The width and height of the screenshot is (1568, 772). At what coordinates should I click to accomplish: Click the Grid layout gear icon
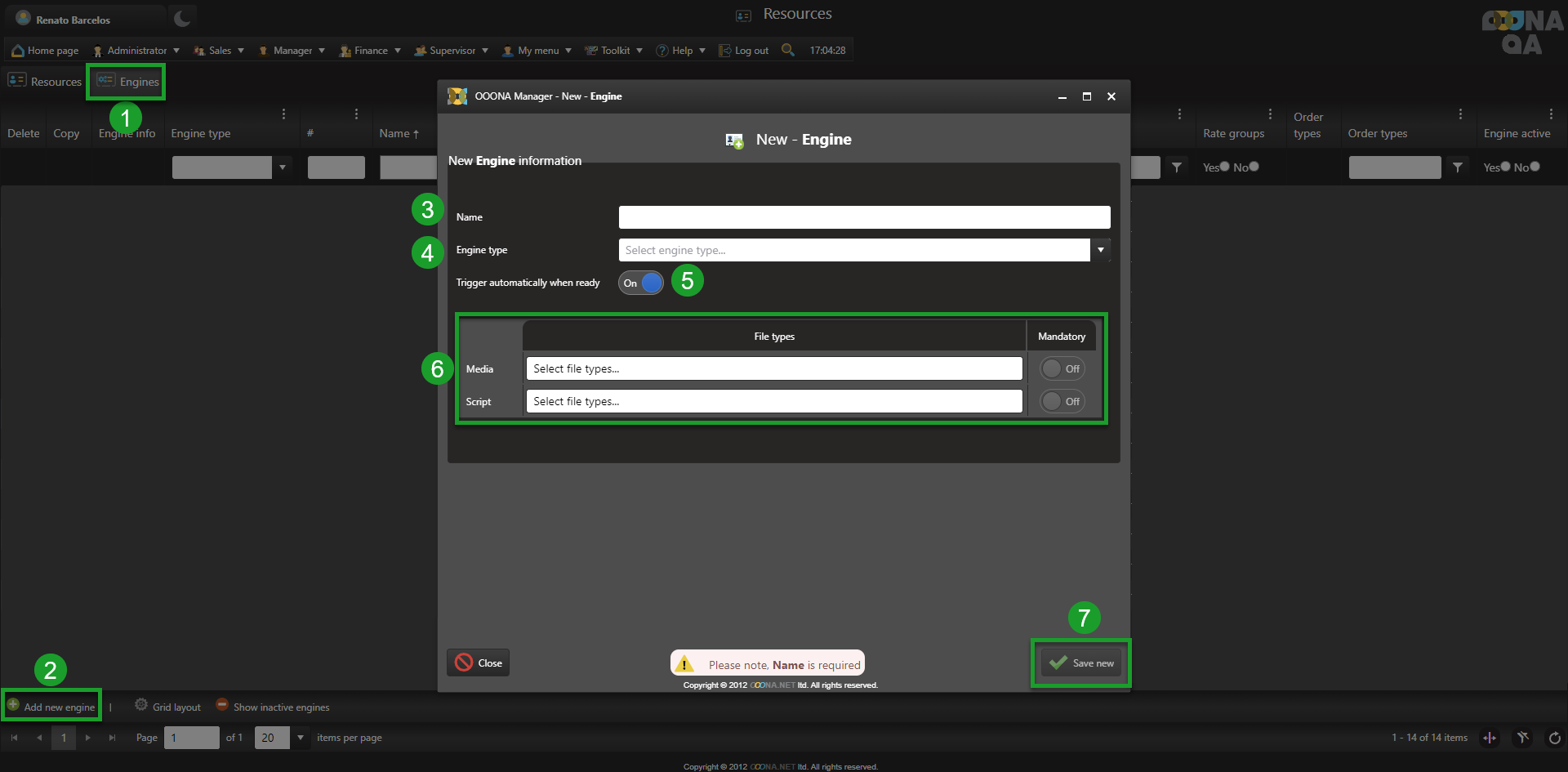[x=141, y=705]
